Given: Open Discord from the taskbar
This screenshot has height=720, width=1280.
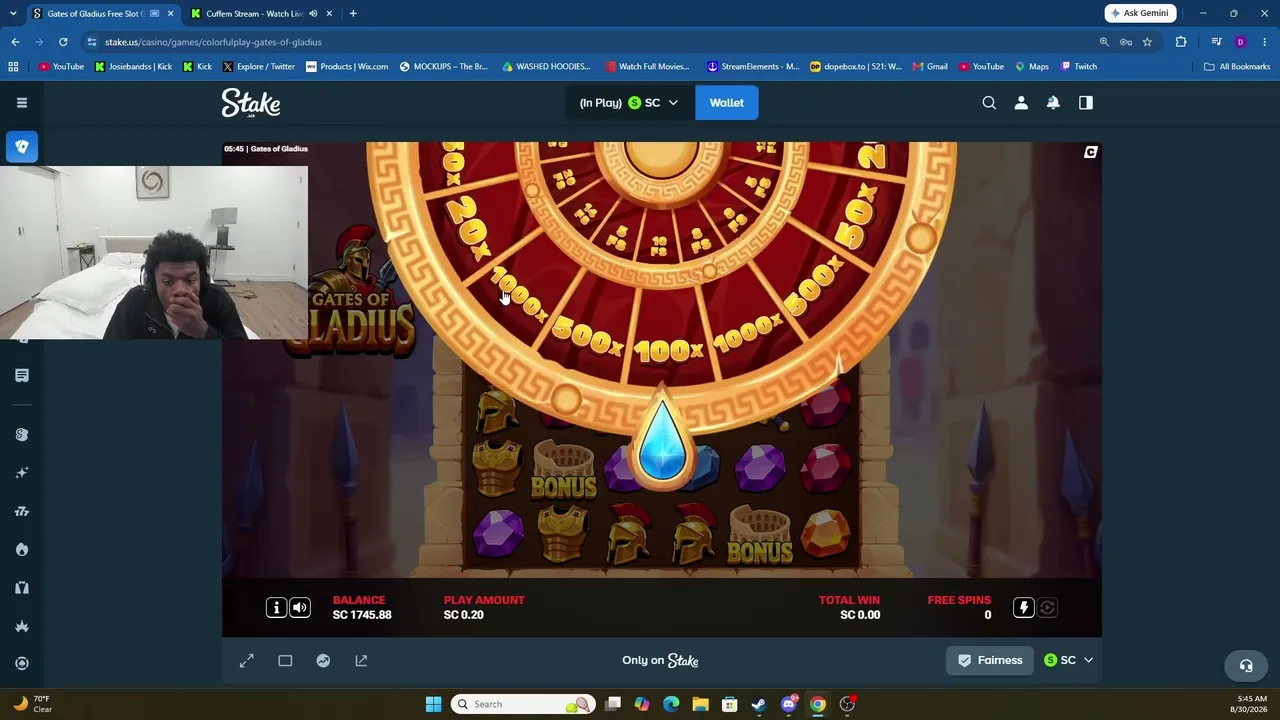Looking at the screenshot, I should click(789, 704).
